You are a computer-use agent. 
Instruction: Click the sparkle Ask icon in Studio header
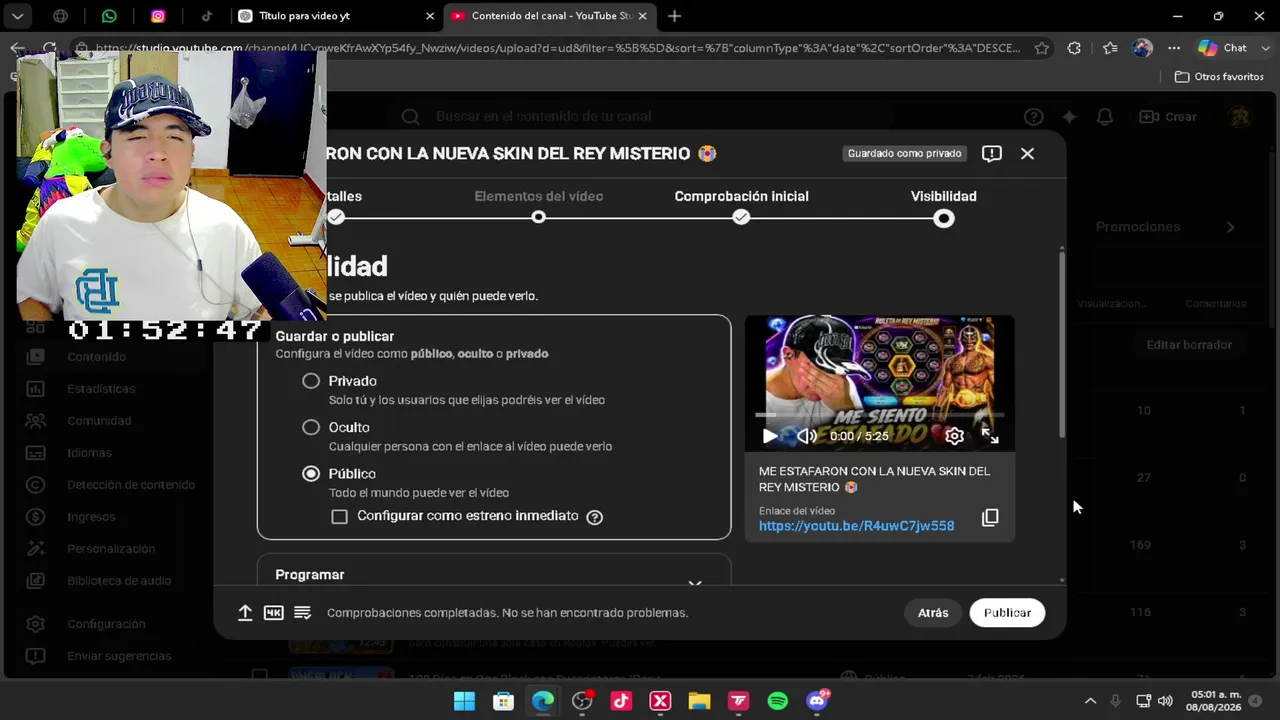1069,117
